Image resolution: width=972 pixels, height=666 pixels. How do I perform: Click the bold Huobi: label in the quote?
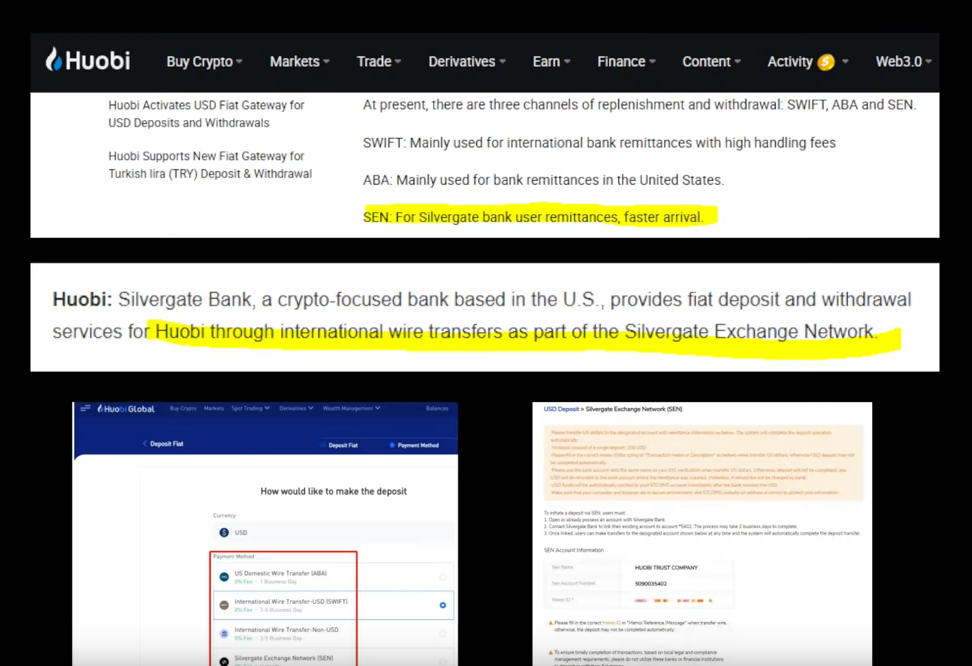pos(82,300)
